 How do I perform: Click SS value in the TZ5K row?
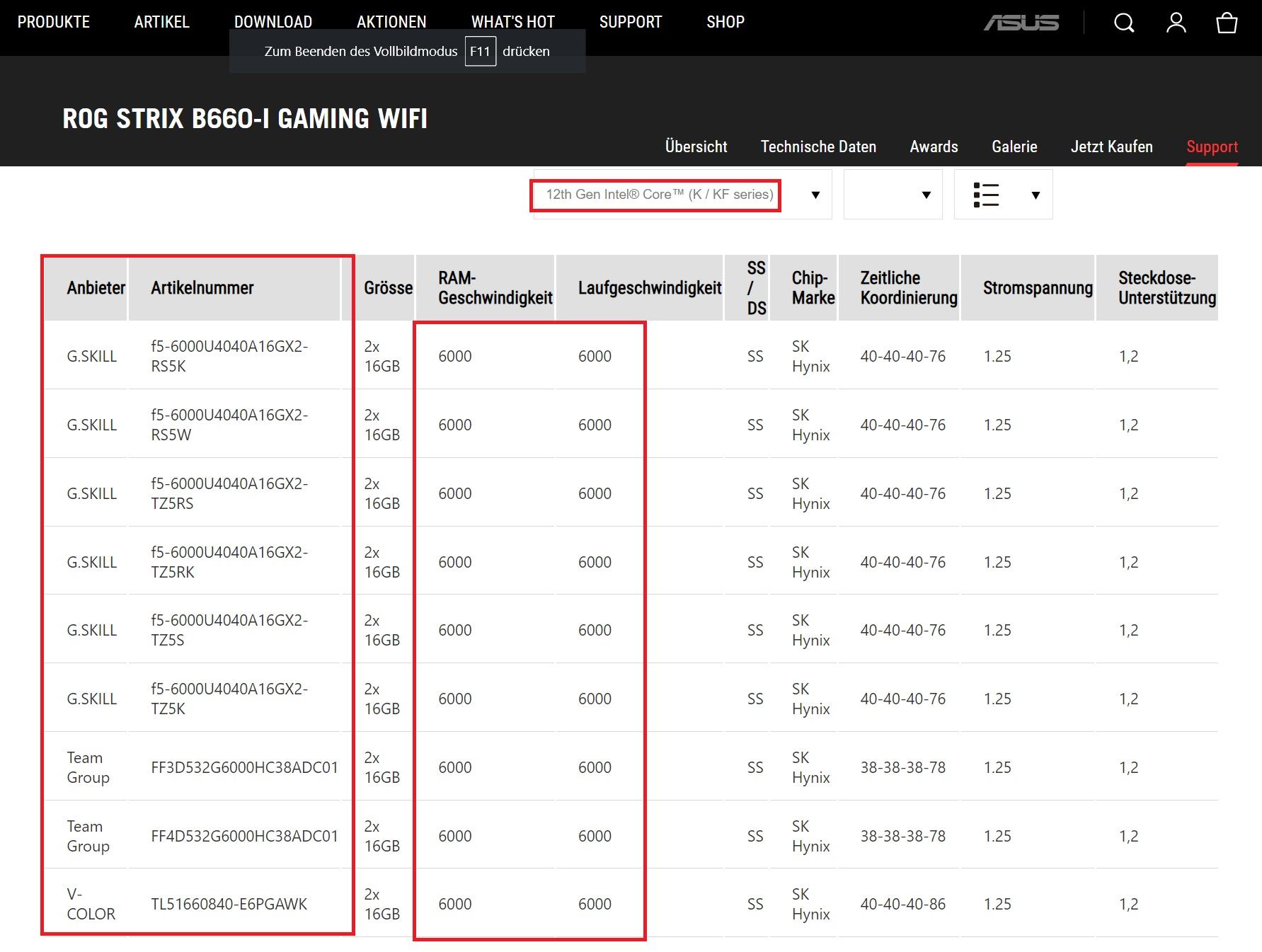click(x=755, y=699)
